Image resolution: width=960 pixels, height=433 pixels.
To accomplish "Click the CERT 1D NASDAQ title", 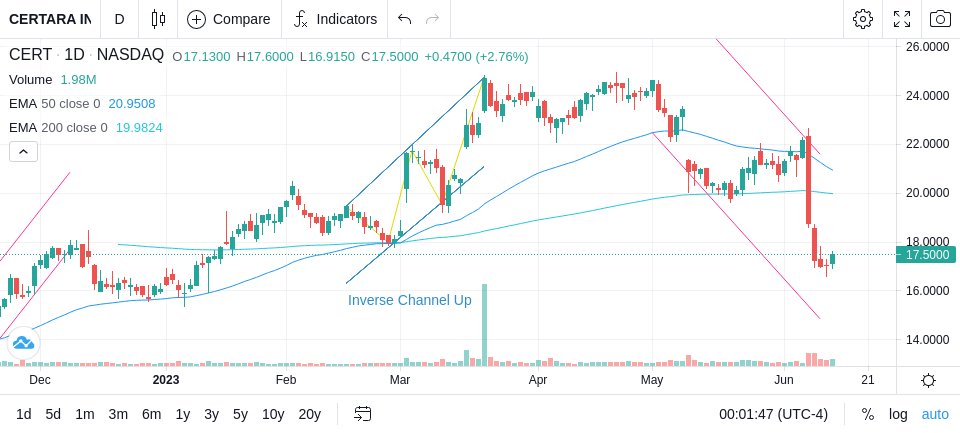I will [86, 55].
